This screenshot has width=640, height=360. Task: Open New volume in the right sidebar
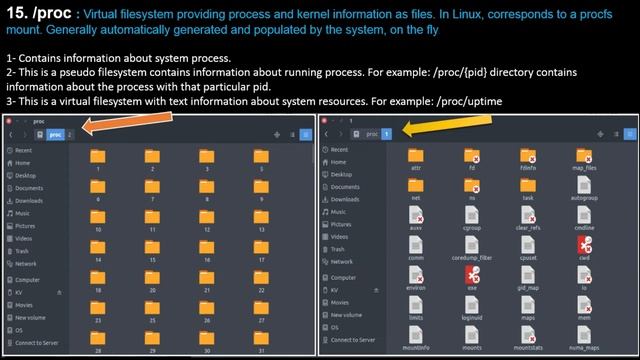pos(342,315)
